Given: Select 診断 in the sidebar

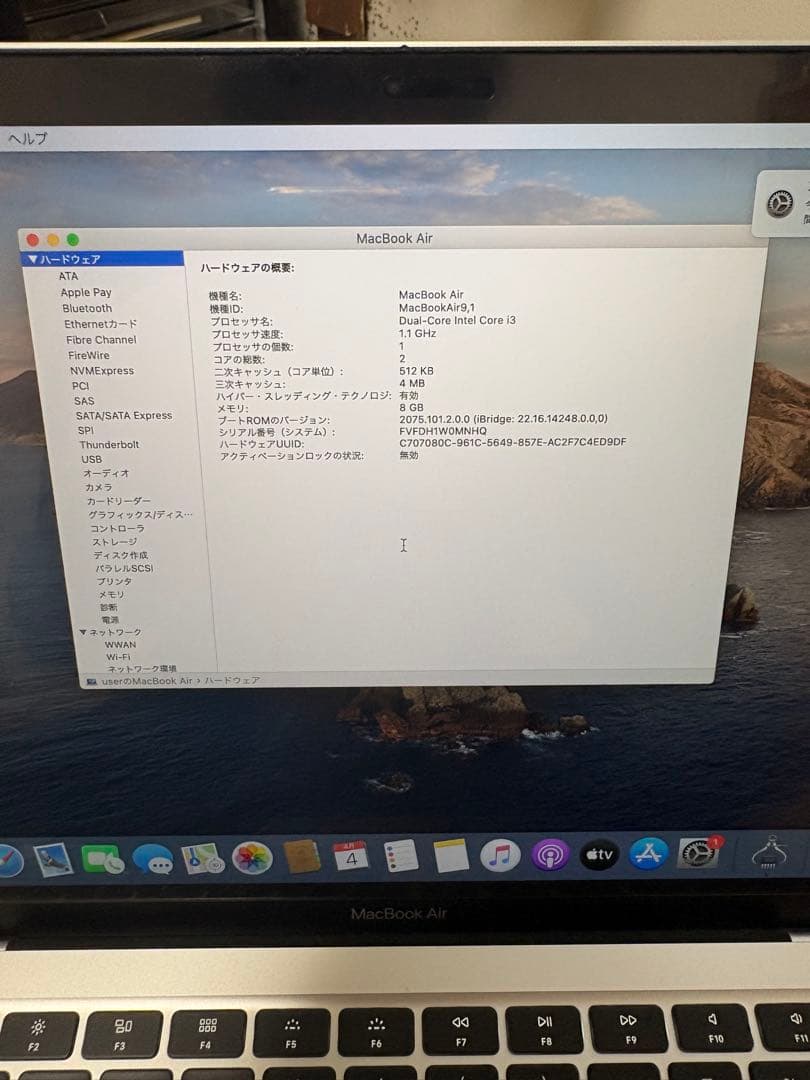Looking at the screenshot, I should pos(109,608).
